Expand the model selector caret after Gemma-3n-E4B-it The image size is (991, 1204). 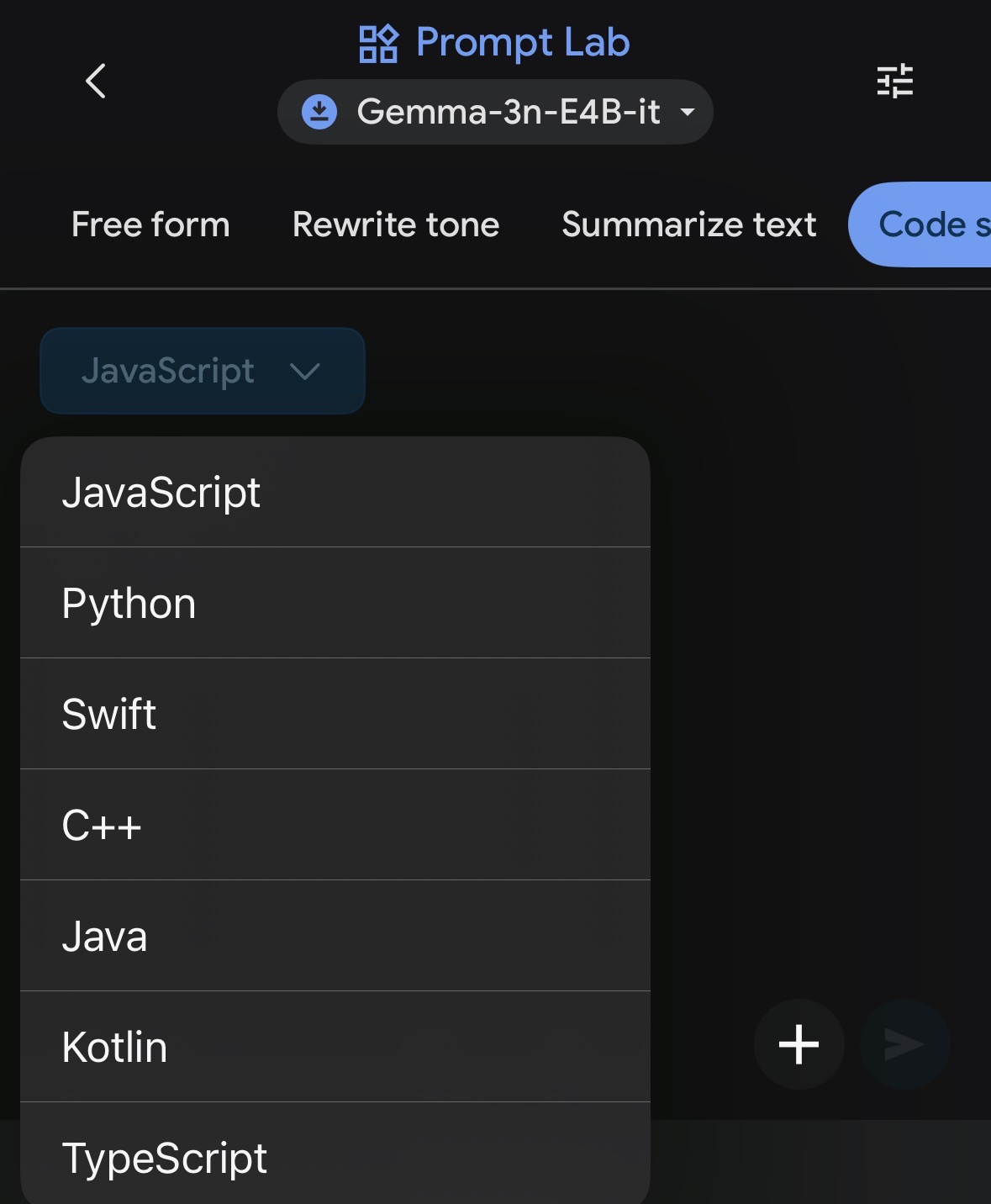[688, 112]
